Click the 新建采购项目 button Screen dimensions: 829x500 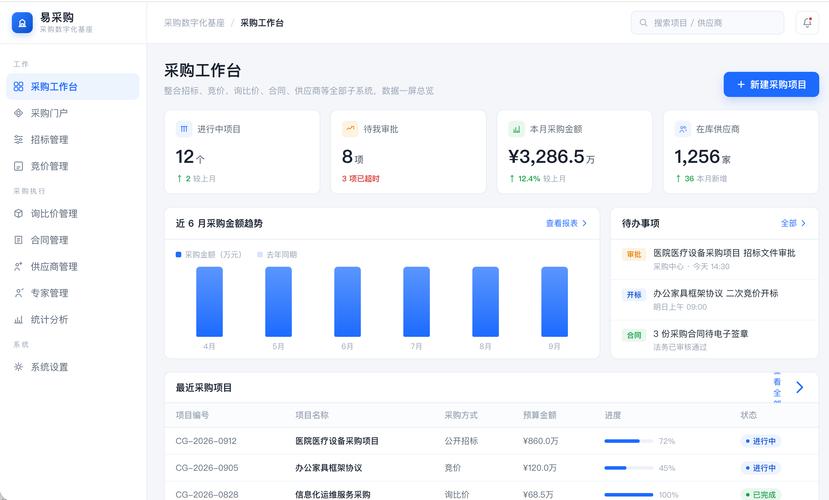coord(771,85)
